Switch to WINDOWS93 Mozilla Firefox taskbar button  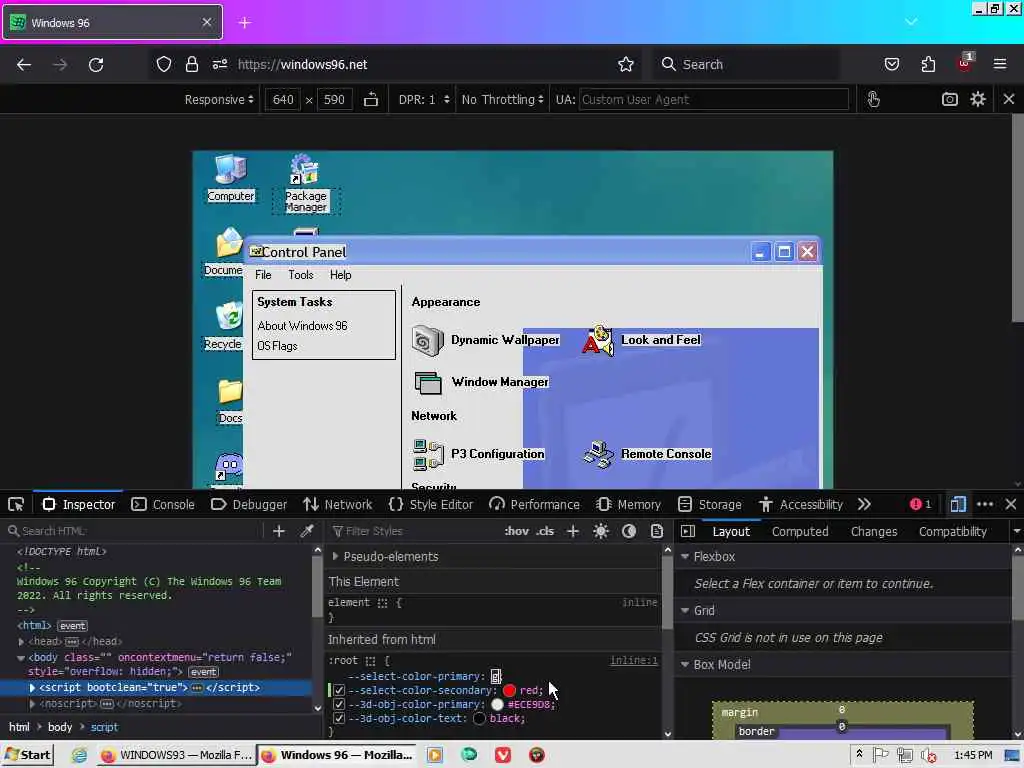tap(176, 755)
